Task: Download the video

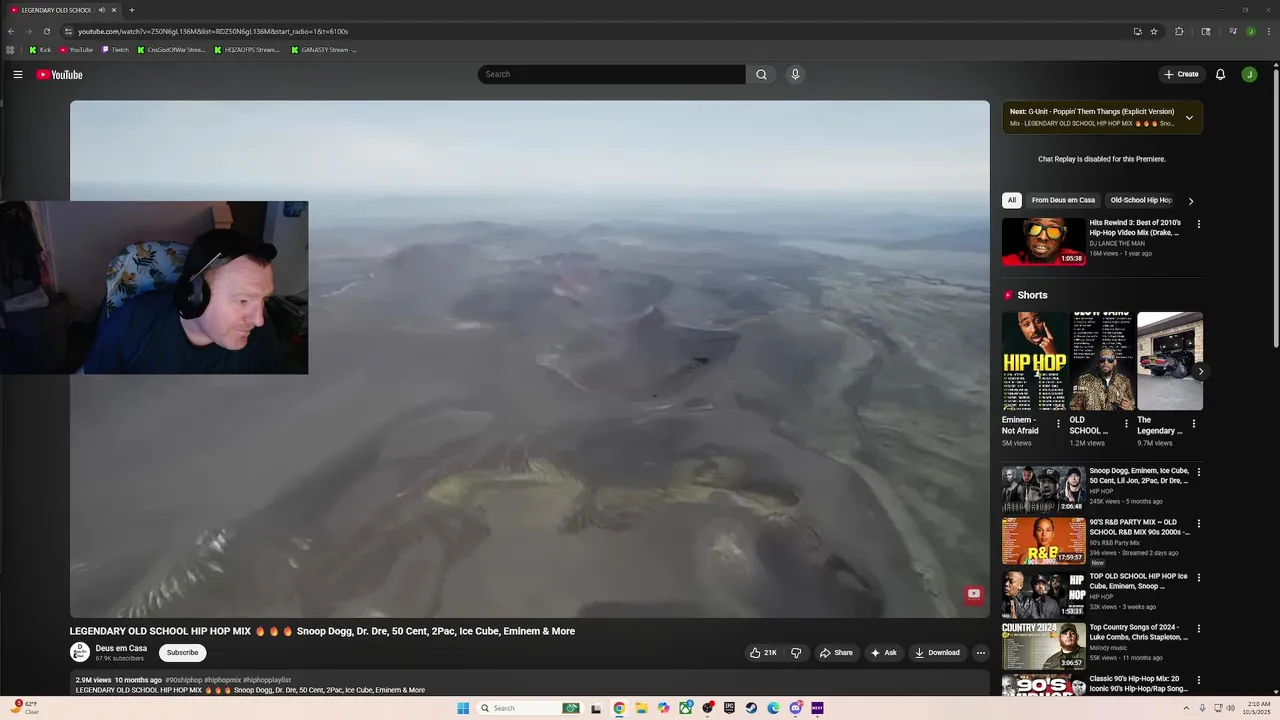Action: click(x=937, y=653)
